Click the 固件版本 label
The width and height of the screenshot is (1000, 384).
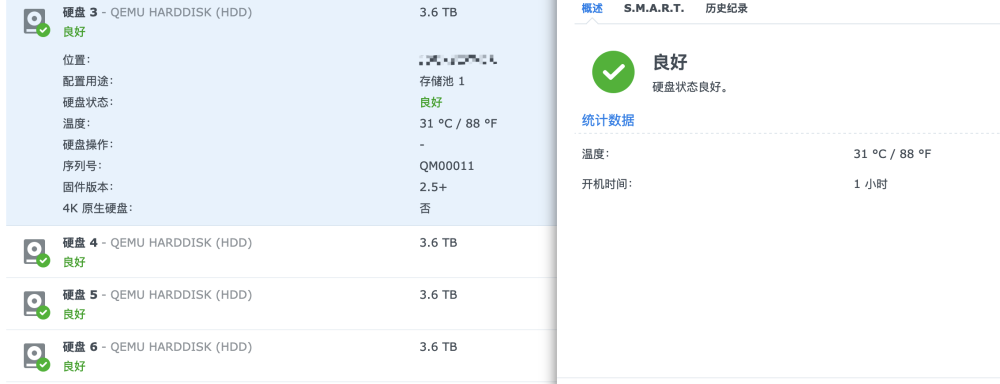(x=88, y=187)
